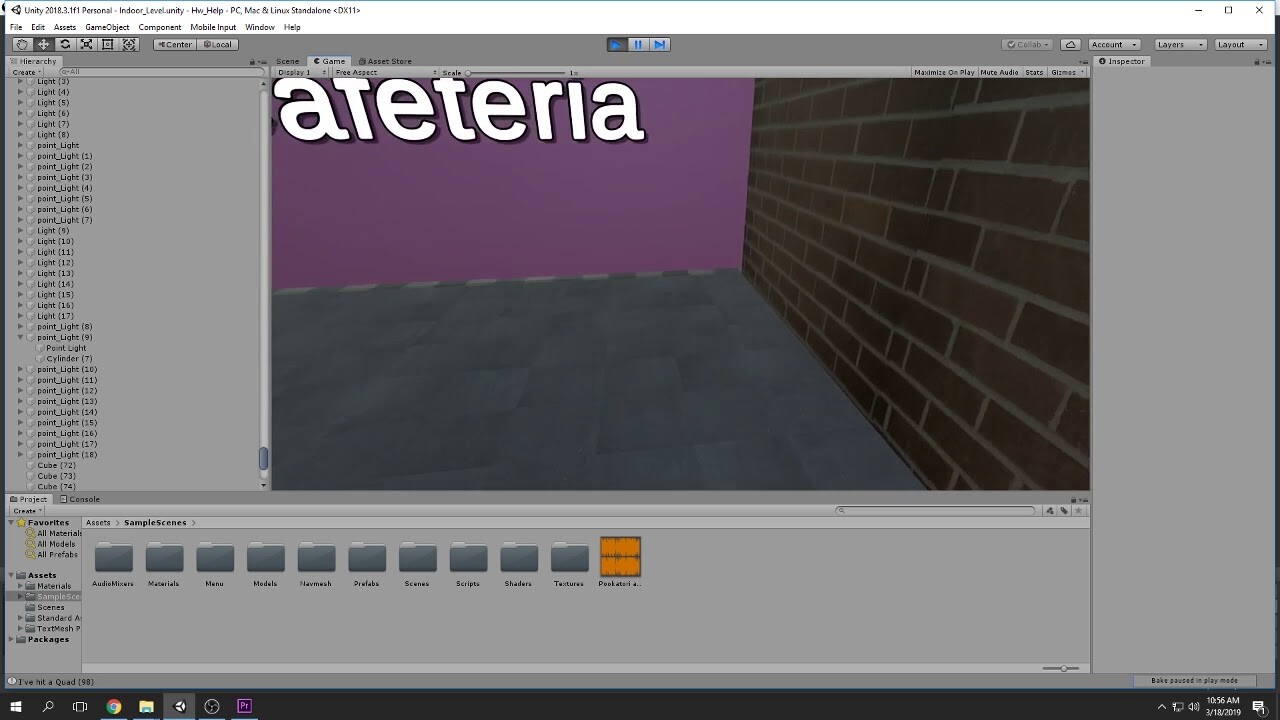Image resolution: width=1280 pixels, height=720 pixels.
Task: Toggle Maximize On Play
Action: [944, 72]
